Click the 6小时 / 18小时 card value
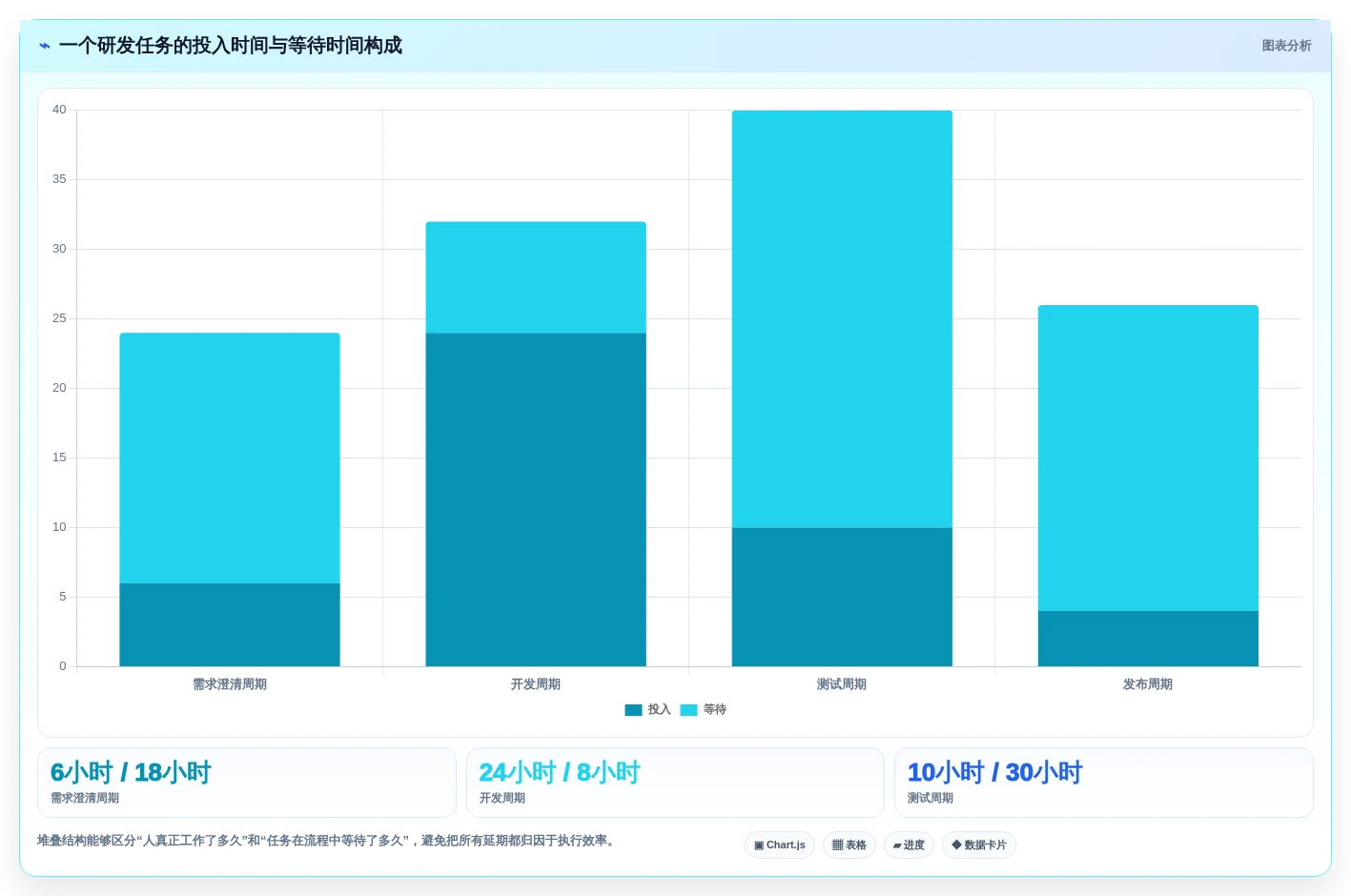This screenshot has height=896, width=1351. coord(131,772)
